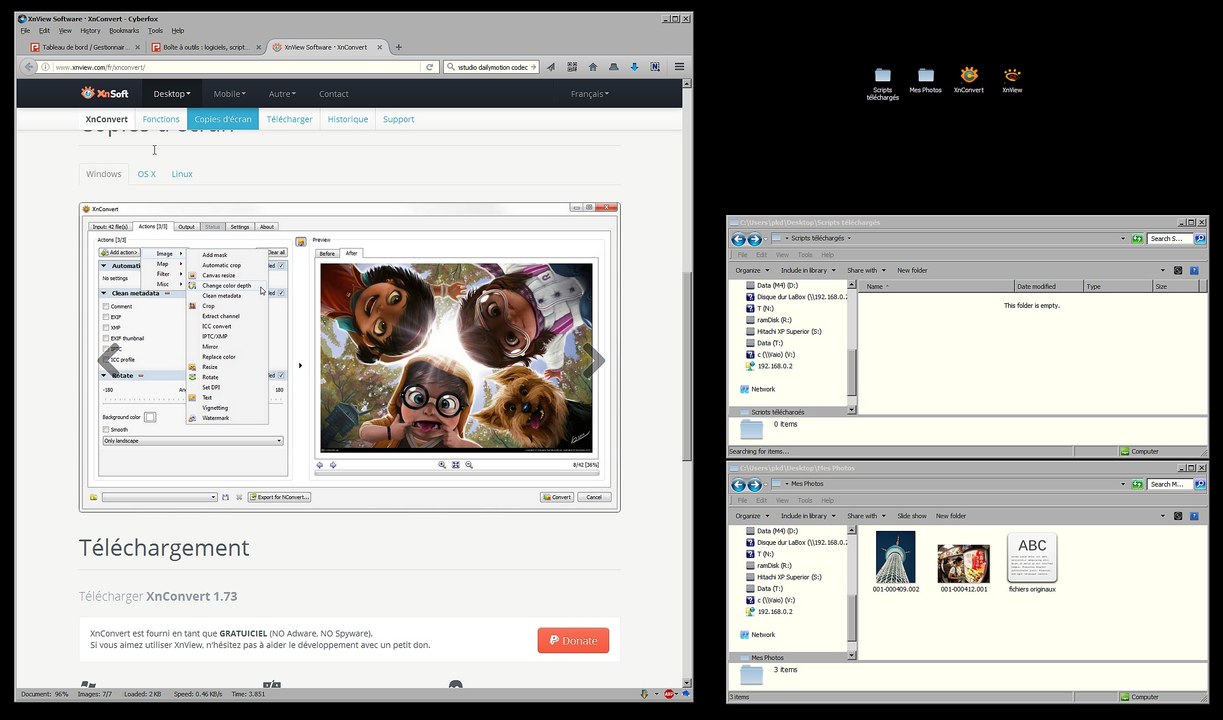Open the Bookmarks menu in Cyberfox
The image size is (1223, 720).
124,31
